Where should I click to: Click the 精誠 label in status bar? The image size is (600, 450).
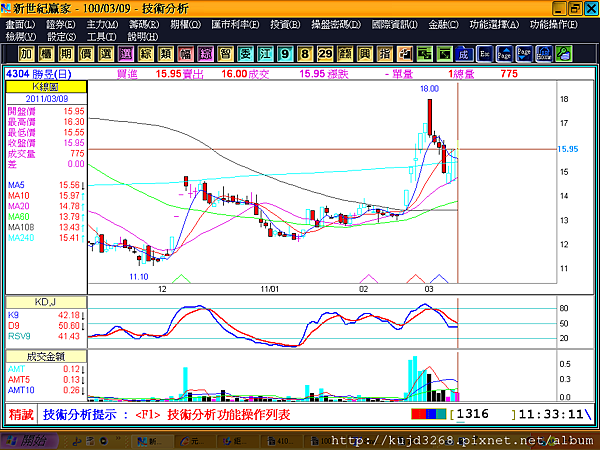coord(21,414)
